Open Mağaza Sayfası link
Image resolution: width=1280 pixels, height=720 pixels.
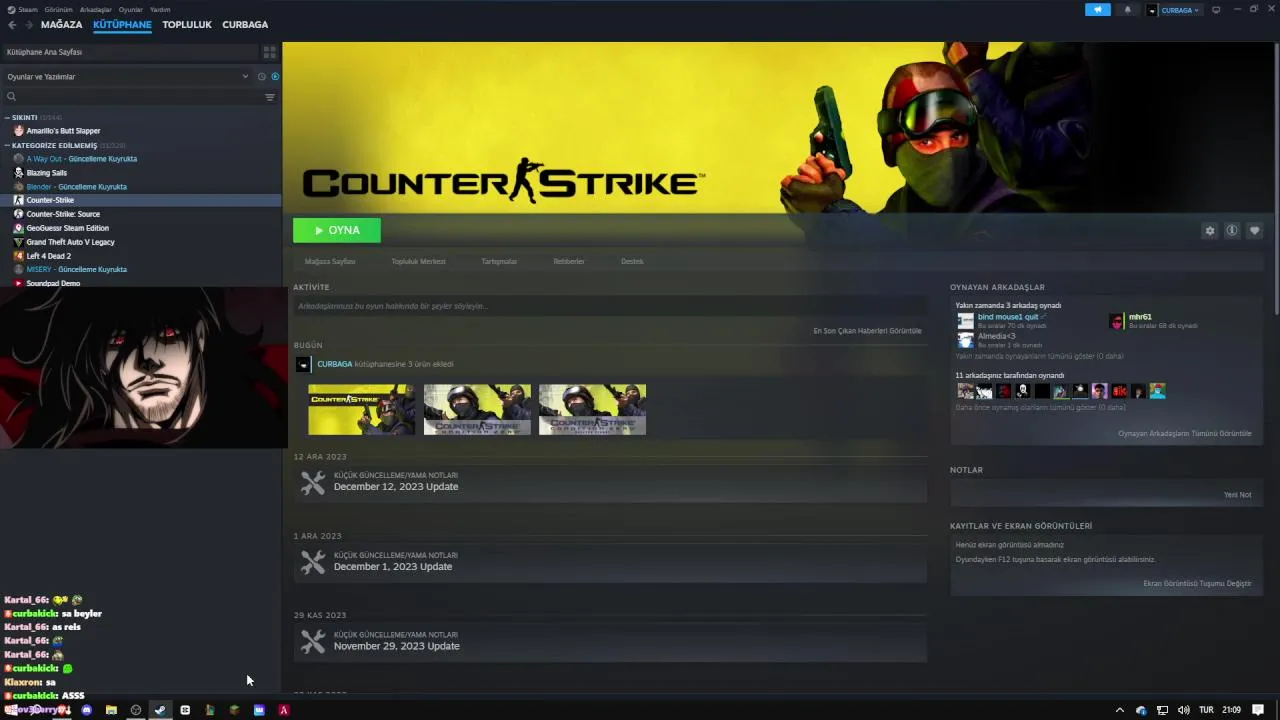330,262
